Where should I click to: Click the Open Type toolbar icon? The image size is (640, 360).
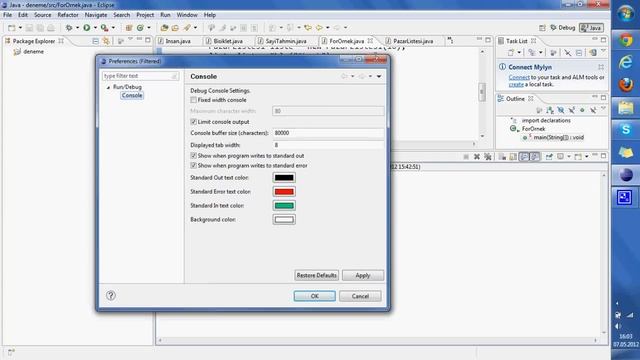[164, 28]
